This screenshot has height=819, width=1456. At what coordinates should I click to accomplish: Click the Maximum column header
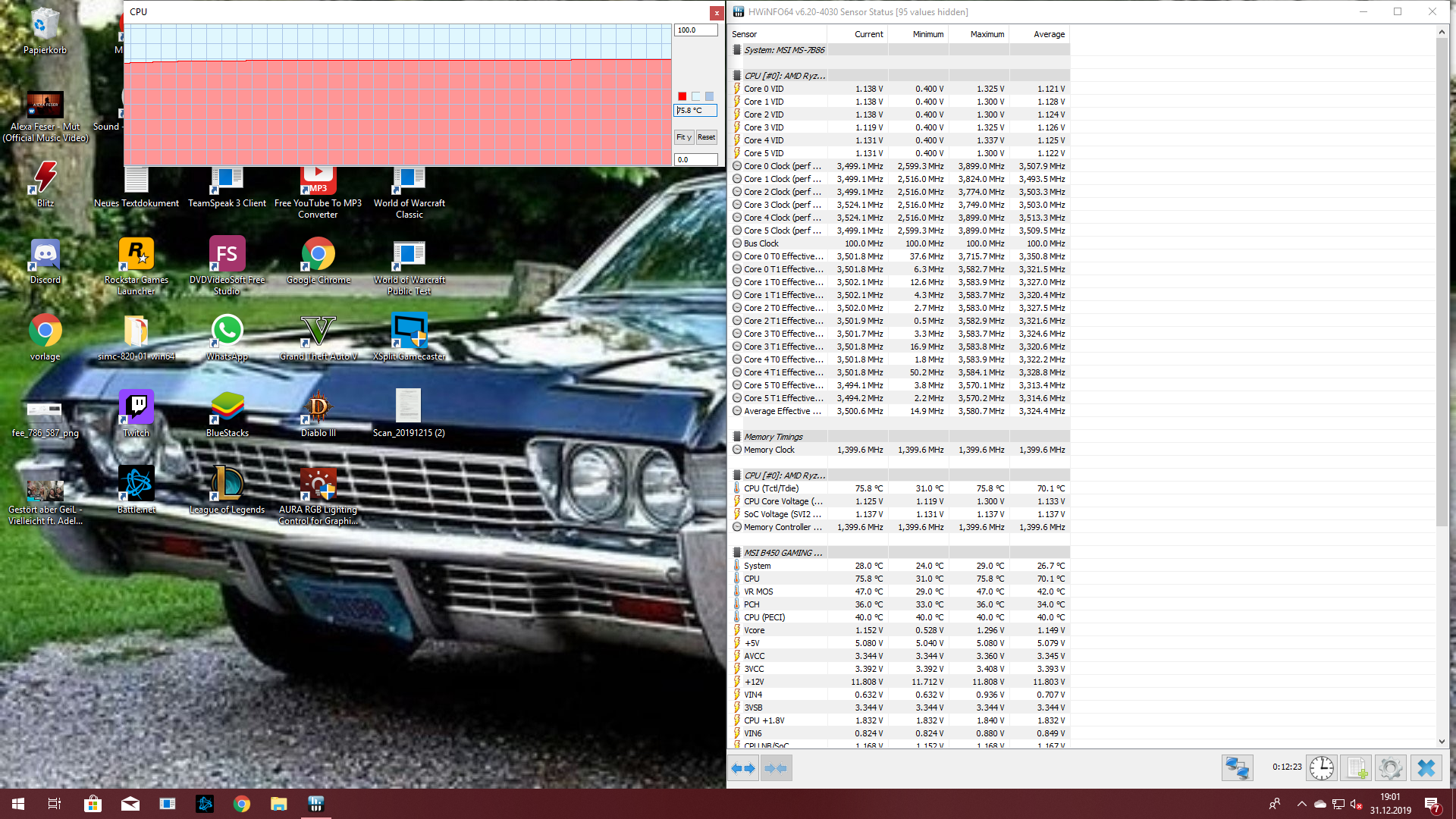987,34
